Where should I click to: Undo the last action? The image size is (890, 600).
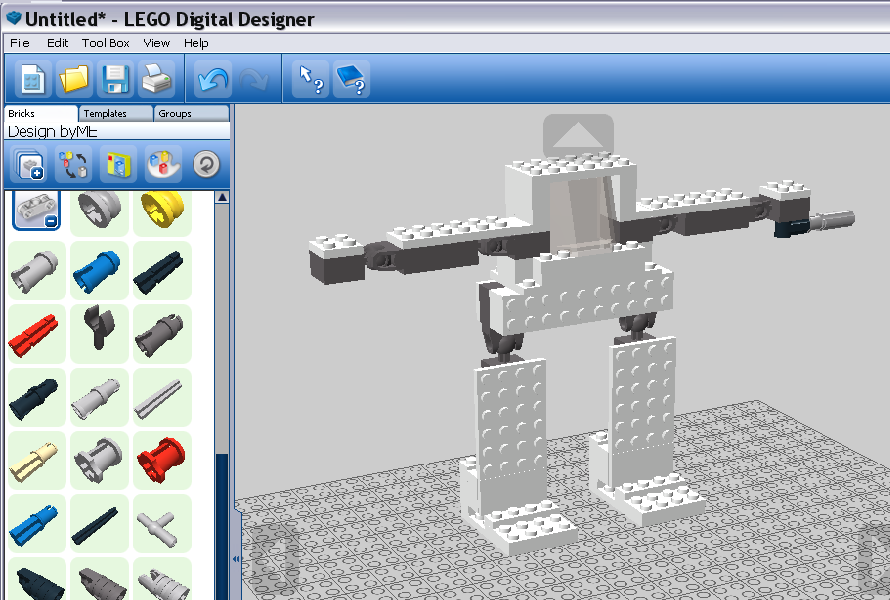click(x=213, y=79)
